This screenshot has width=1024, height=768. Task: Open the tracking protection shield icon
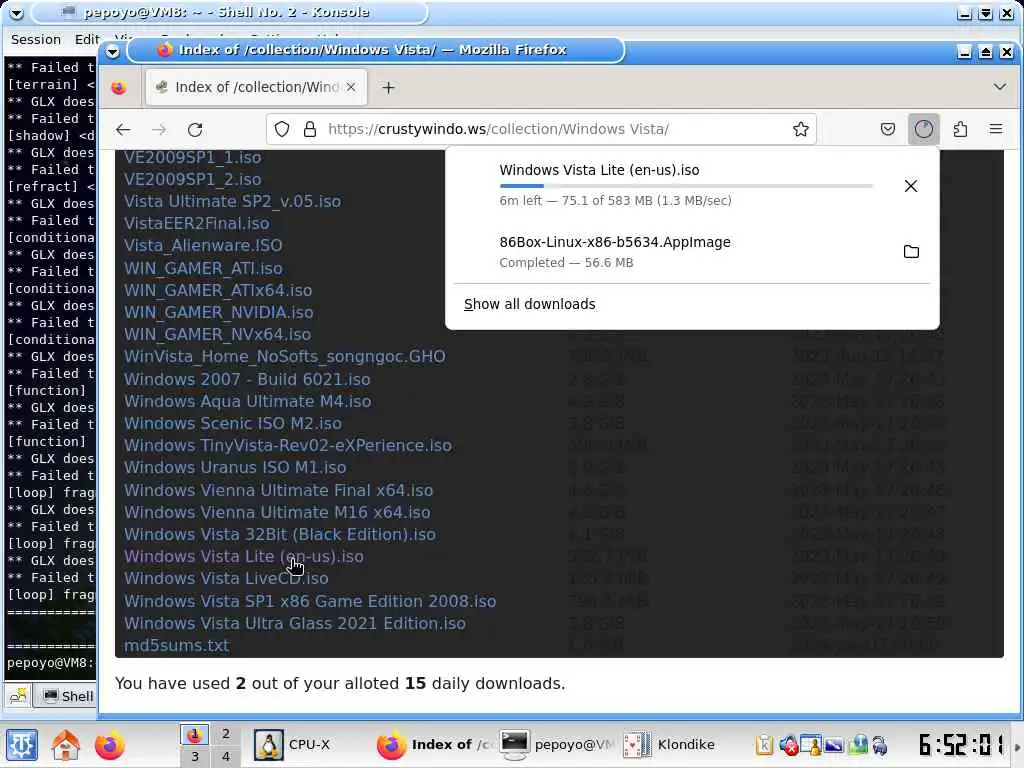(x=281, y=129)
